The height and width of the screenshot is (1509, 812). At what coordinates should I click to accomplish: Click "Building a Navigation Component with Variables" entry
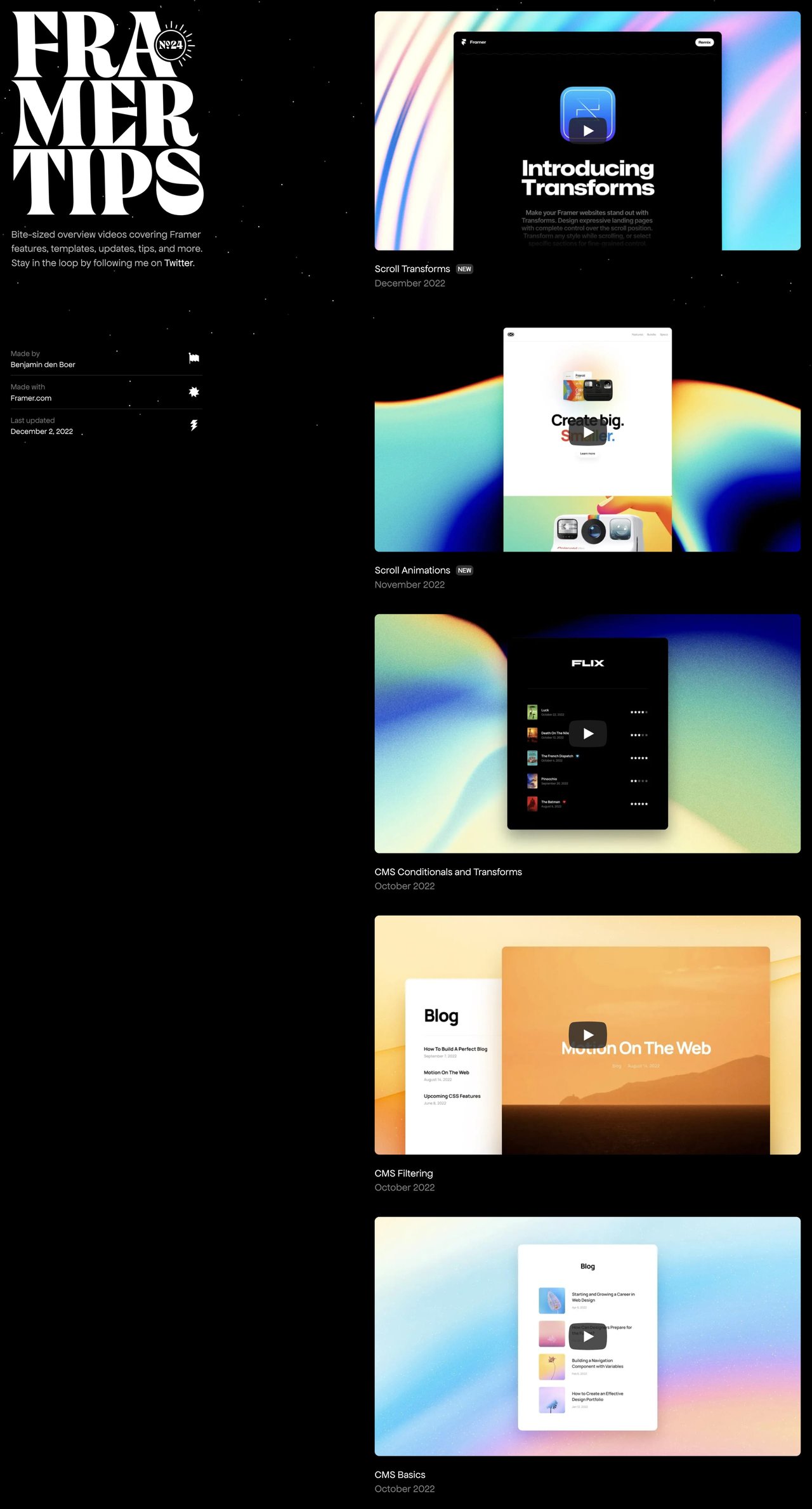tap(587, 1367)
